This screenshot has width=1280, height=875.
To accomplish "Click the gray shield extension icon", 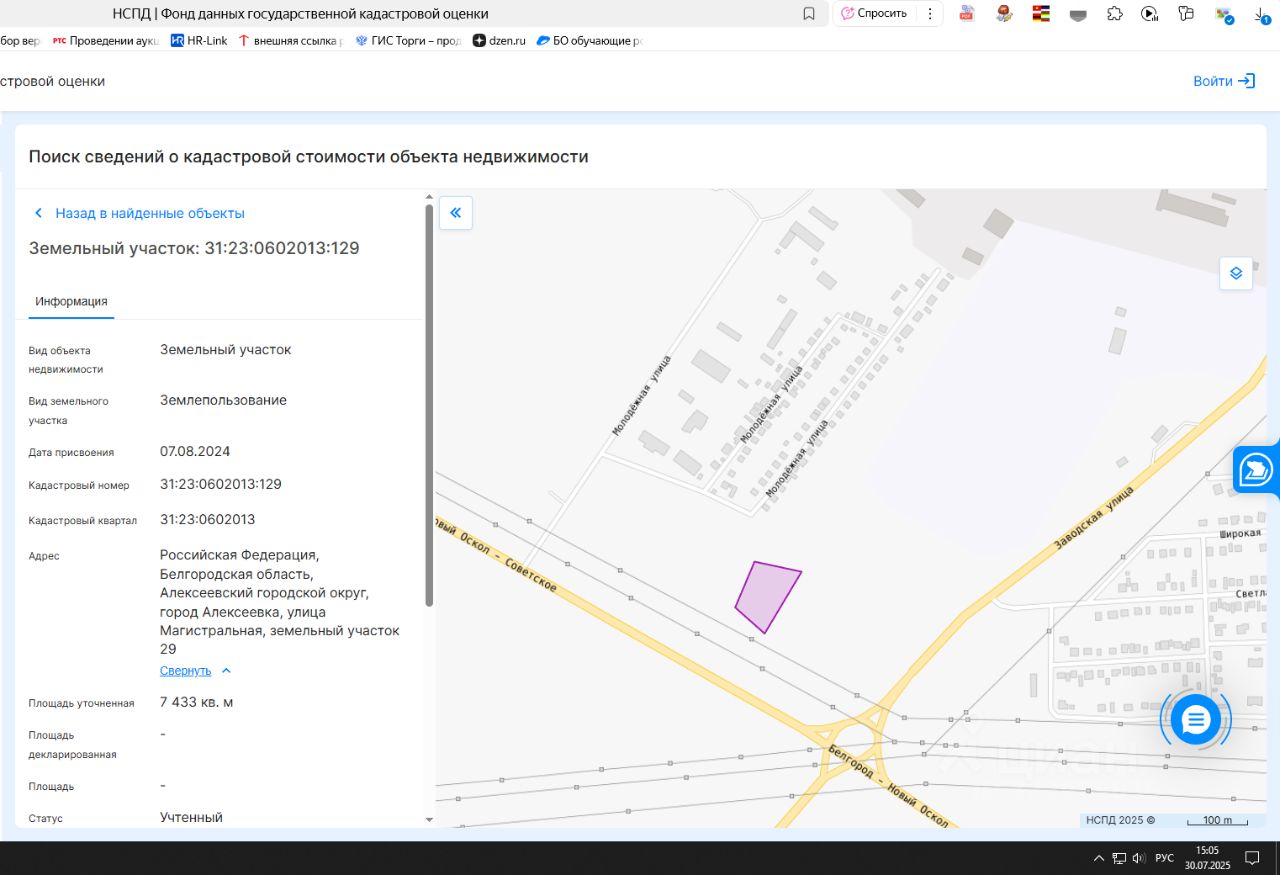I will [1078, 14].
